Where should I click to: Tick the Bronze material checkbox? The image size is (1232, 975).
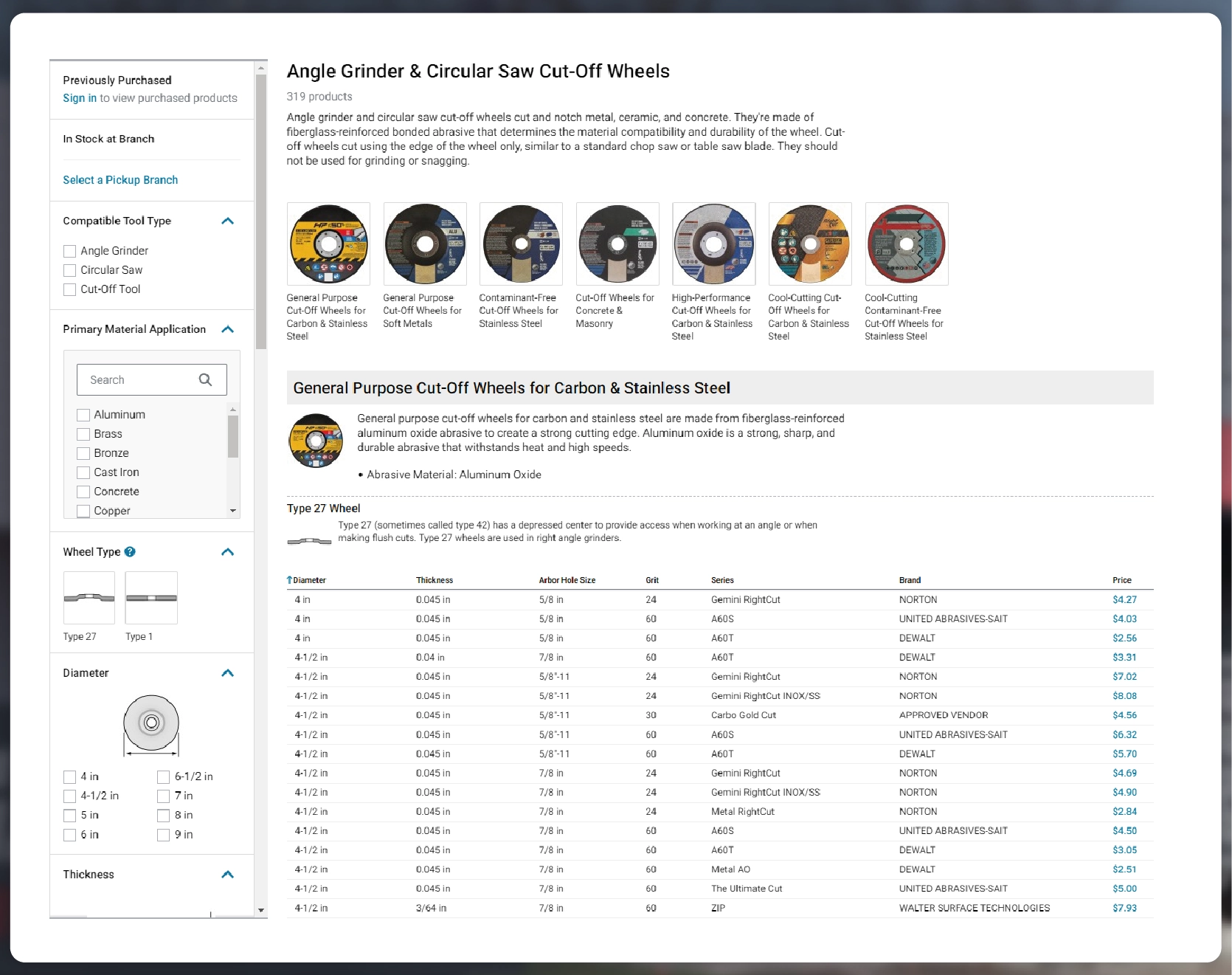click(x=83, y=453)
